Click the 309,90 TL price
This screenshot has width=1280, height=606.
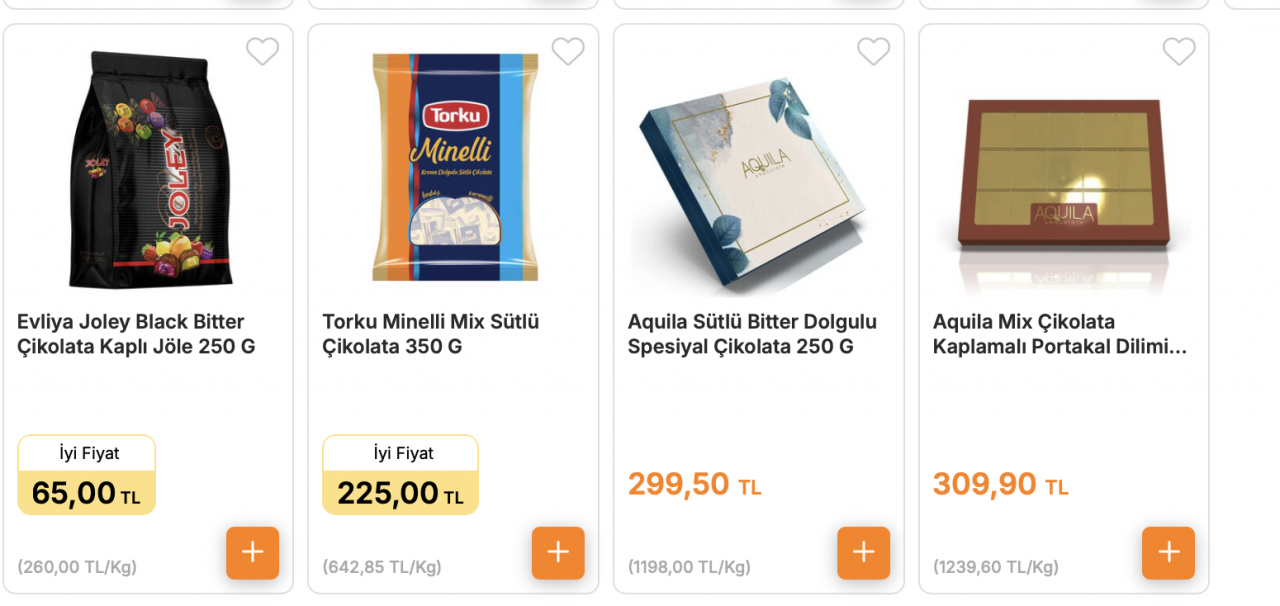coord(1000,484)
